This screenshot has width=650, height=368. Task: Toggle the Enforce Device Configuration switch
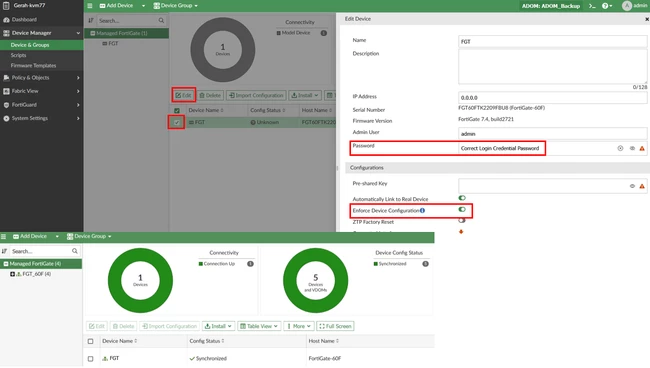(x=462, y=210)
